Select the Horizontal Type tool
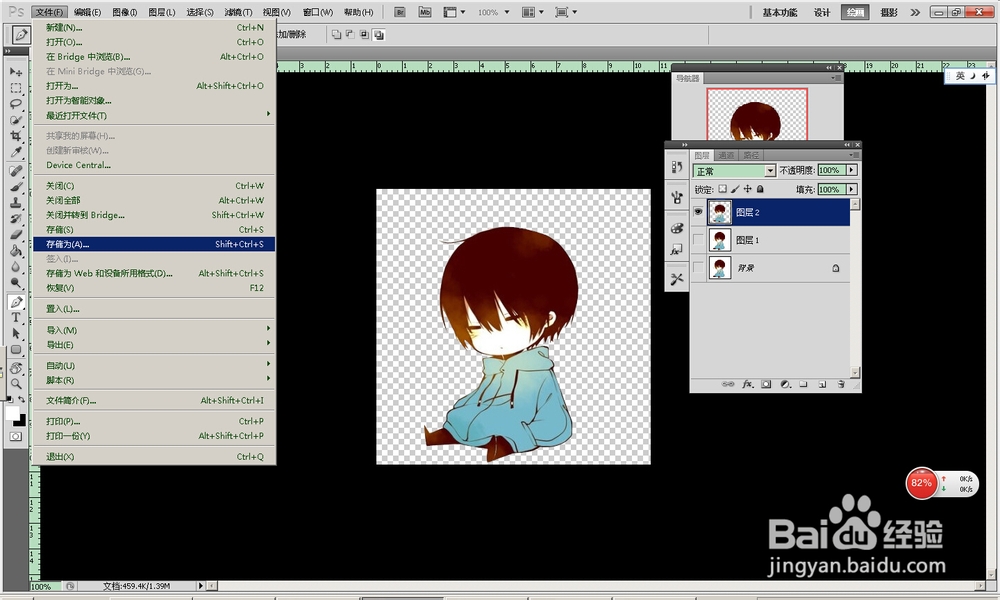1000x600 pixels. pos(16,318)
